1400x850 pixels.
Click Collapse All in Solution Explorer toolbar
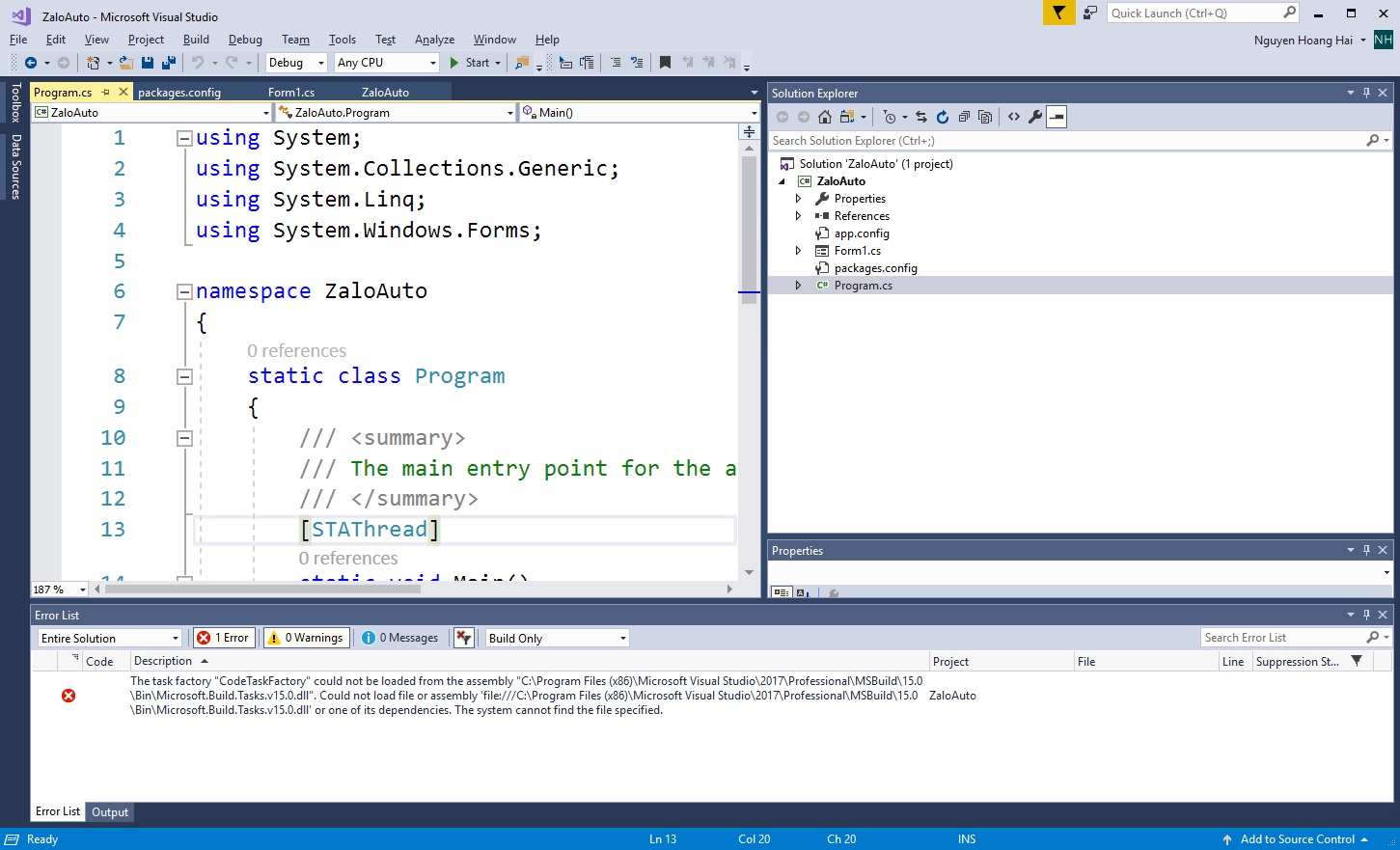click(x=964, y=117)
